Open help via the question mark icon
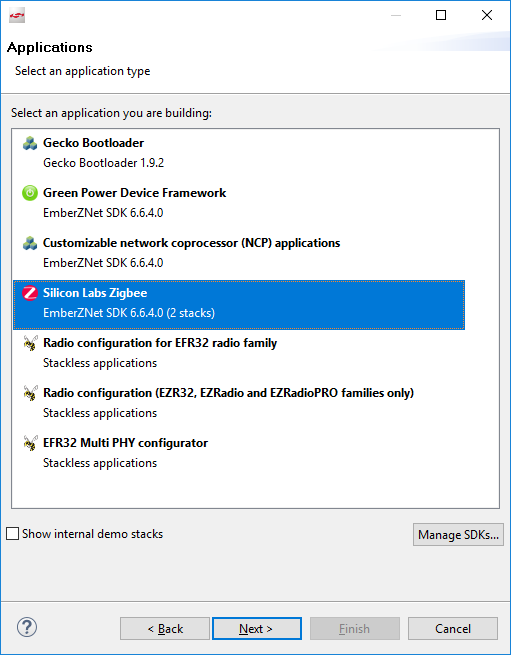The height and width of the screenshot is (655, 511). pos(27,627)
